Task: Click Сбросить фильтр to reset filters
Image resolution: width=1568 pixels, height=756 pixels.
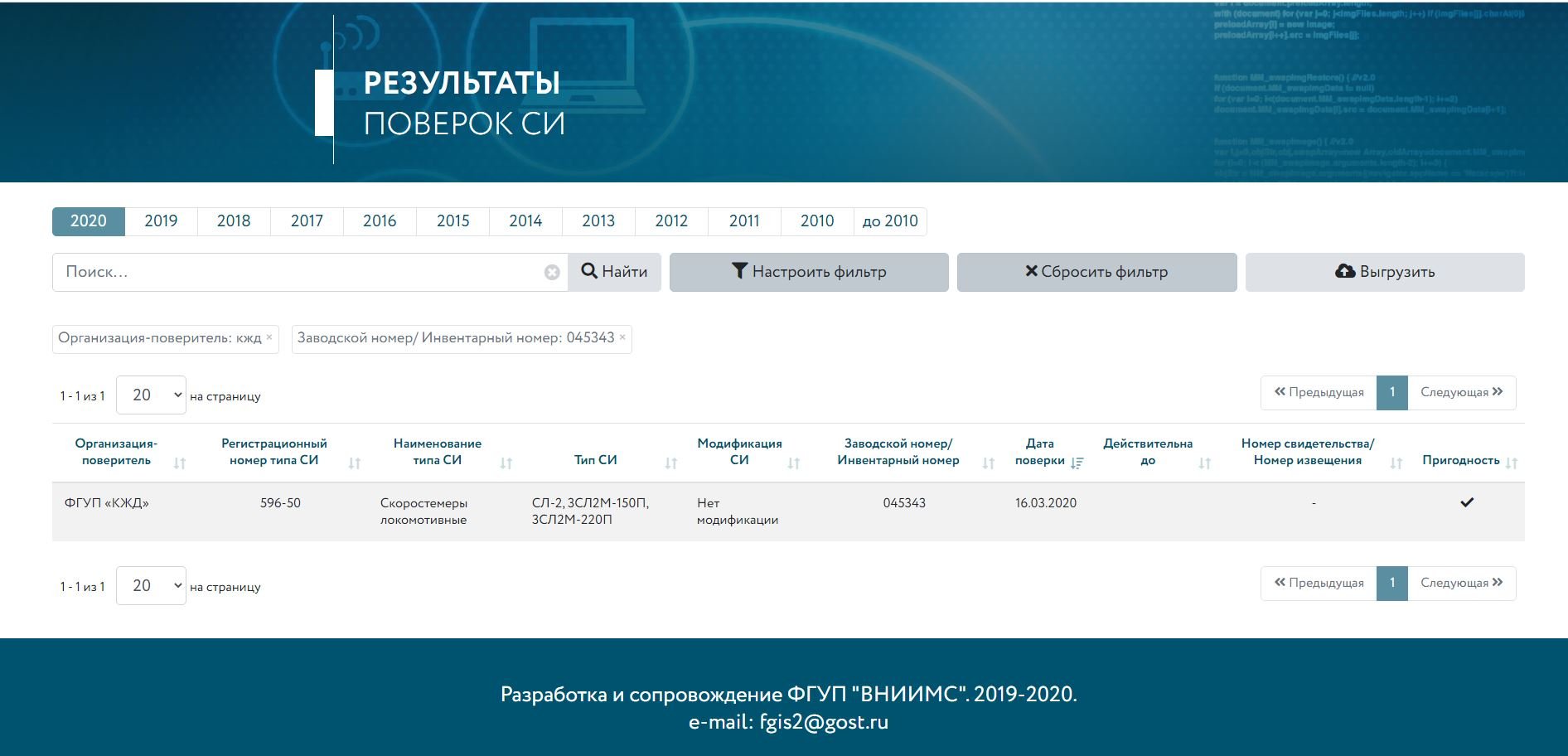Action: point(1096,272)
